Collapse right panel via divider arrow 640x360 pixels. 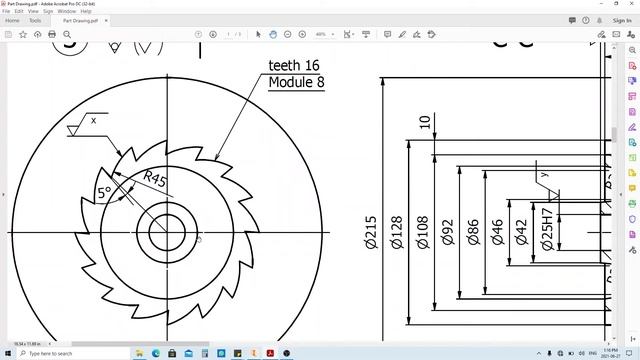coord(621,194)
